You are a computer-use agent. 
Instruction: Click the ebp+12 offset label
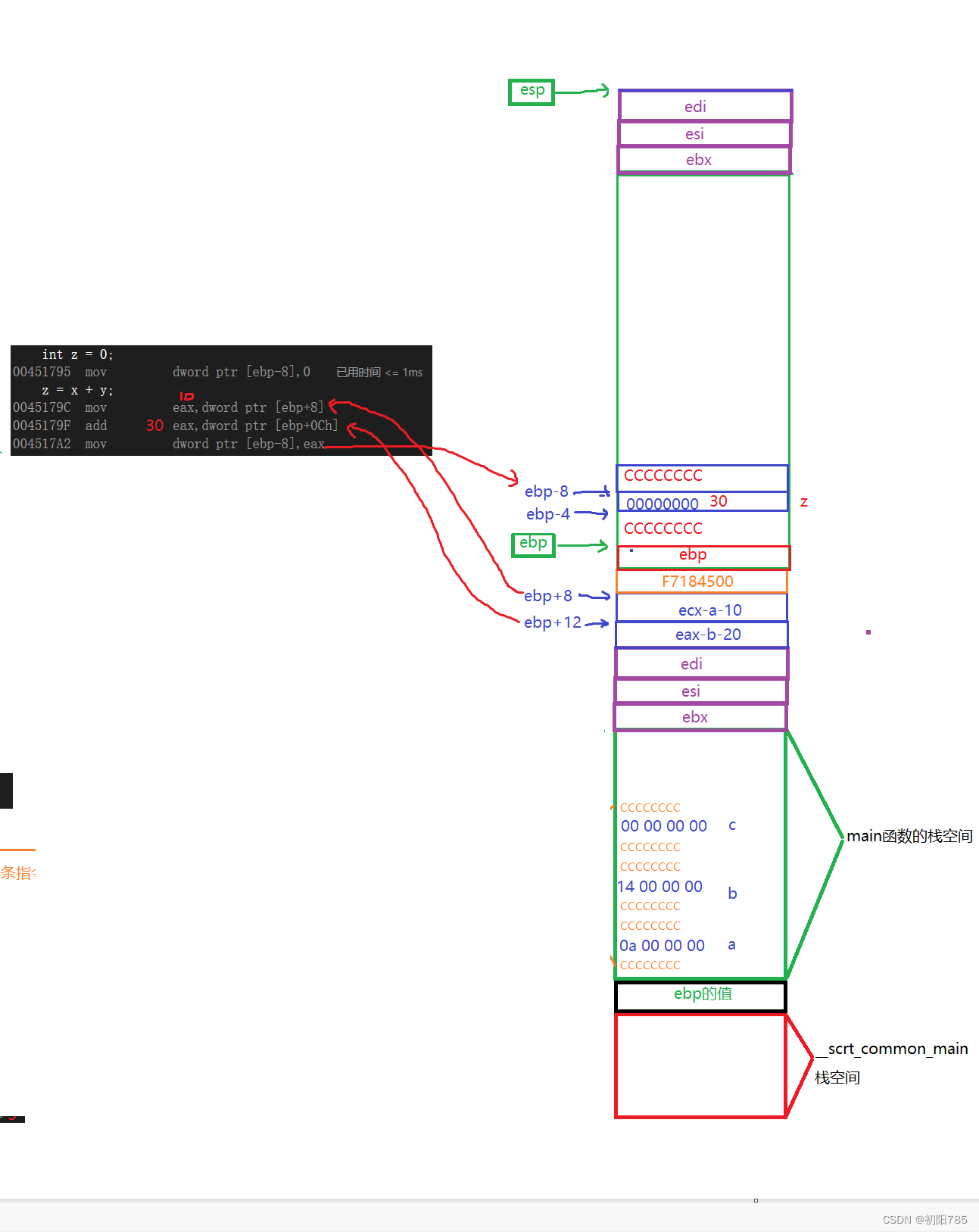coord(552,622)
